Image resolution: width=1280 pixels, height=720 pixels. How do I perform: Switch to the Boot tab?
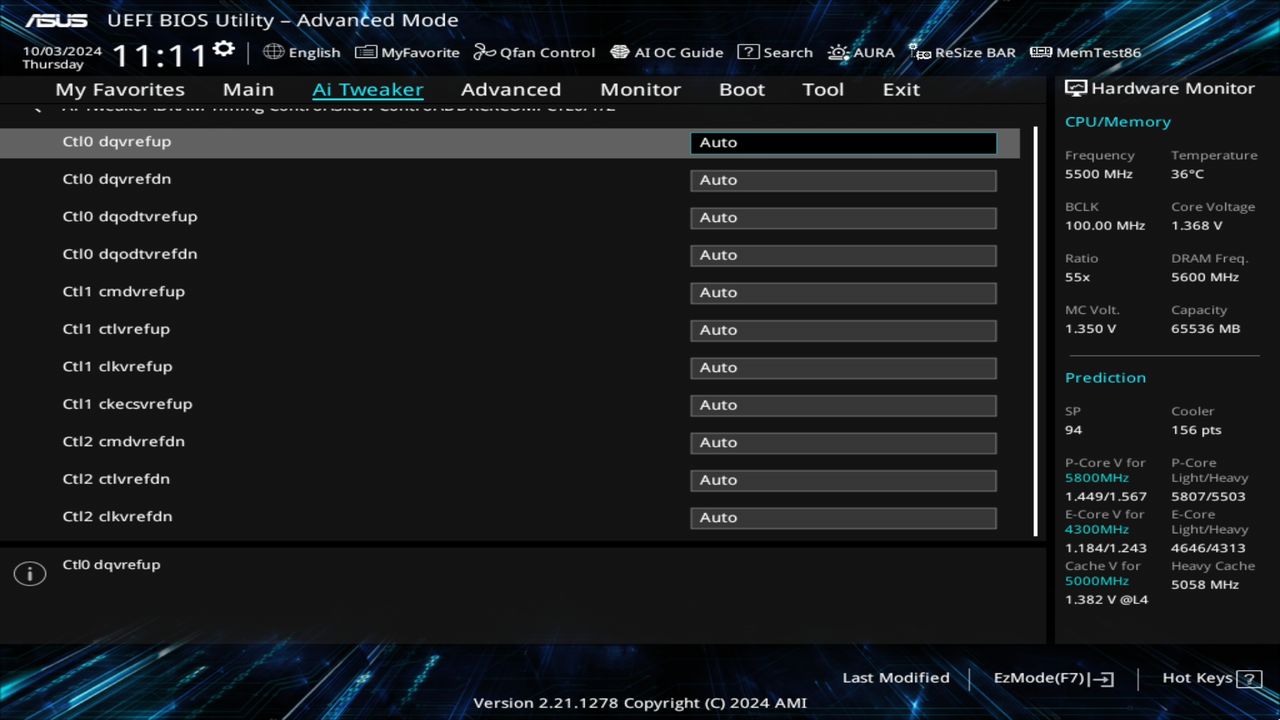click(741, 89)
